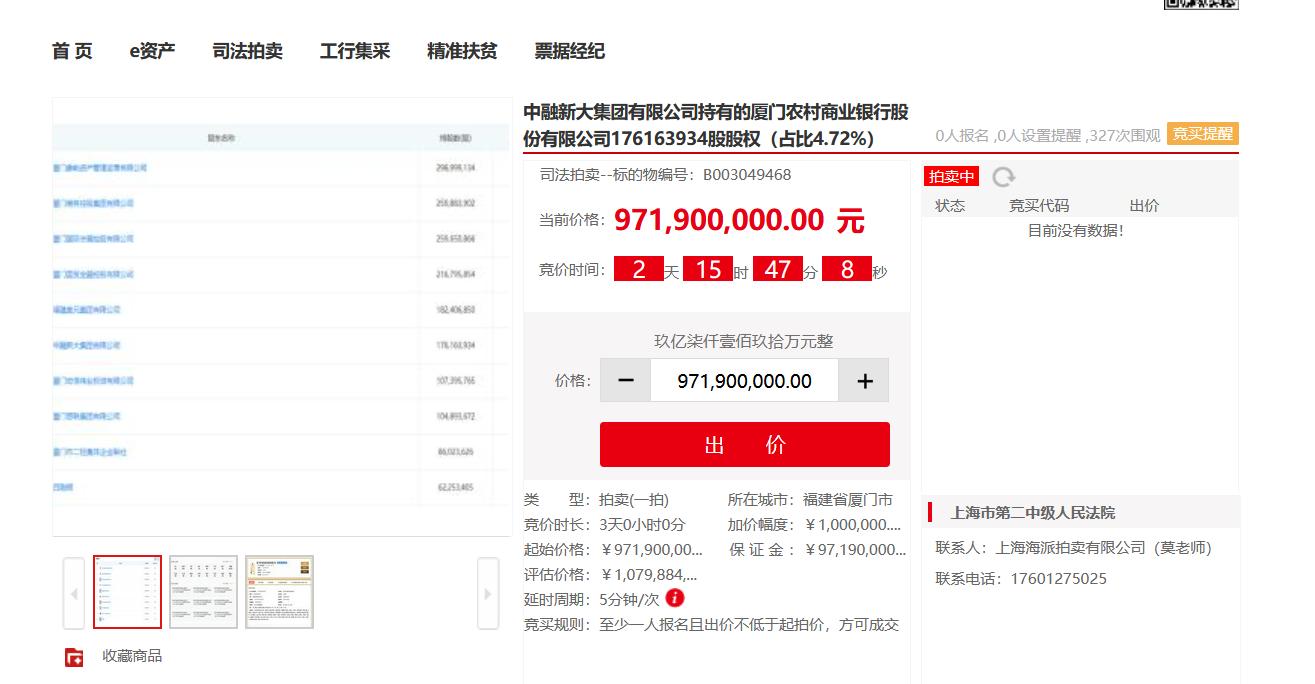This screenshot has height=684, width=1315.
Task: Open the 票据经纪 navigation tab
Action: 569,51
